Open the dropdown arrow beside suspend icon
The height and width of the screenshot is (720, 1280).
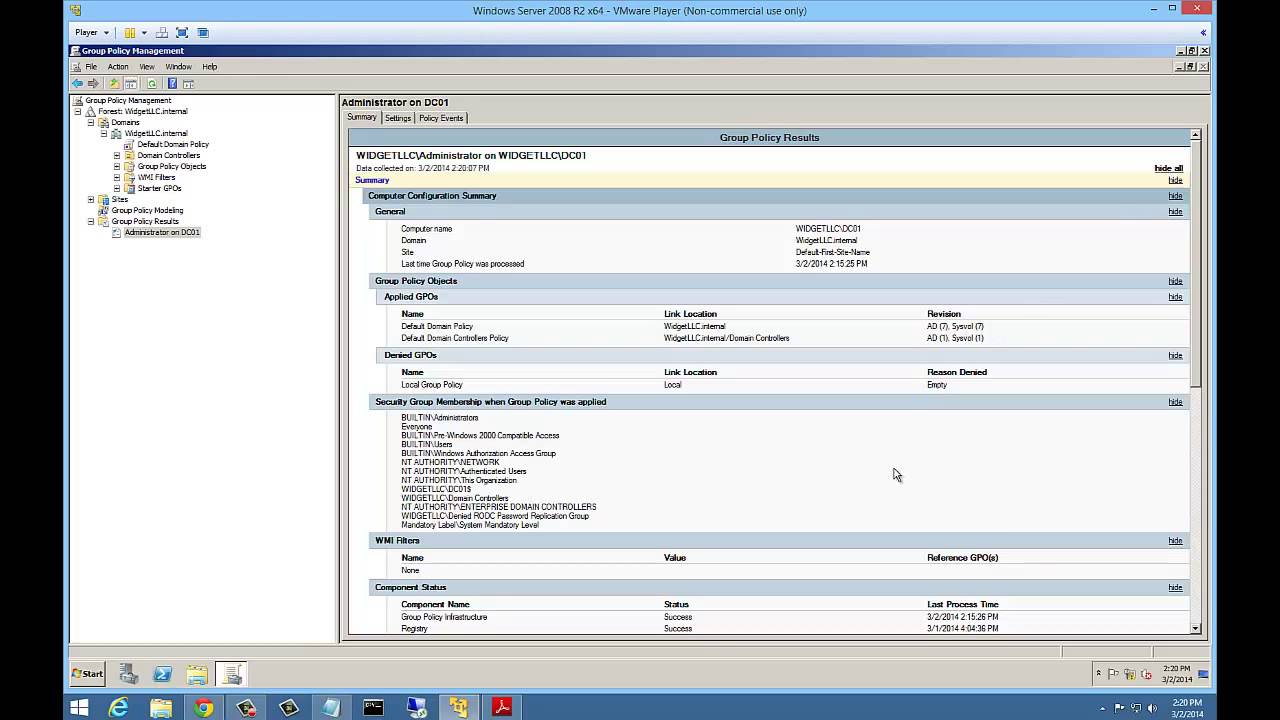144,33
